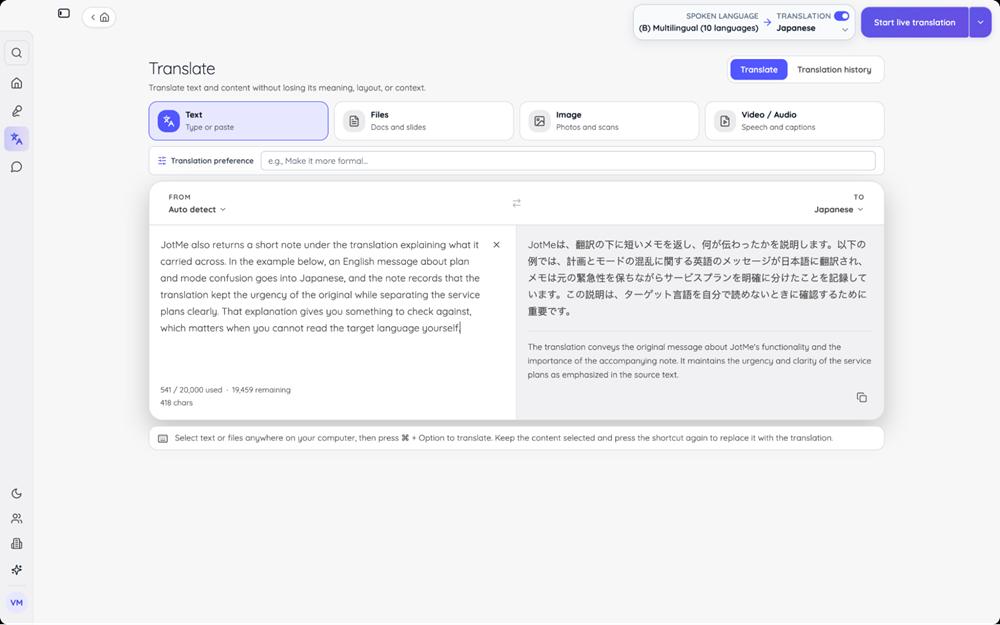This screenshot has width=1000, height=625.
Task: Switch to the Translation history tab
Action: [834, 70]
